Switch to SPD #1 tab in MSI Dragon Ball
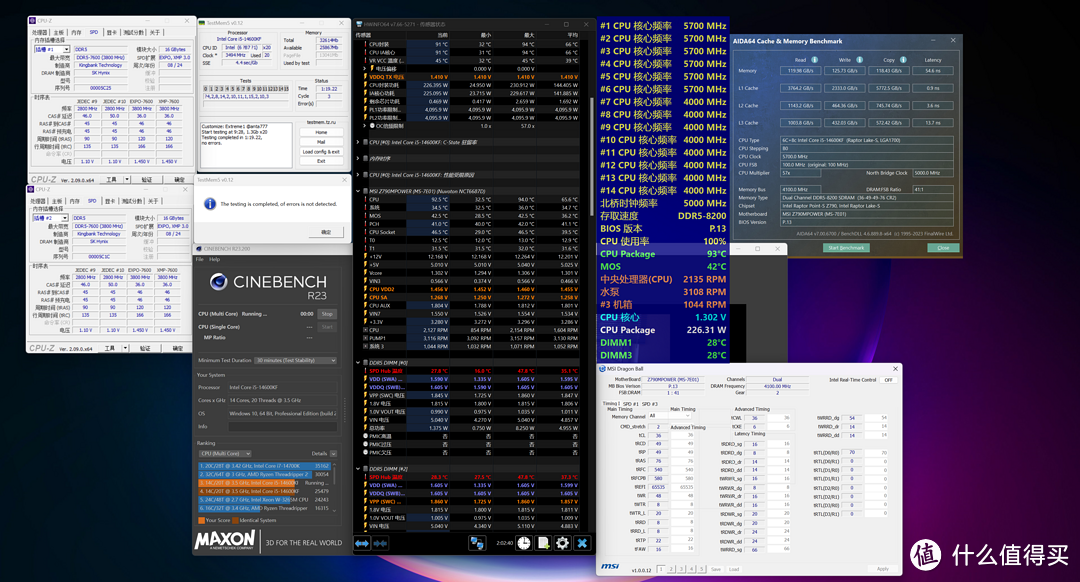Viewport: 1080px width, 582px height. click(631, 404)
